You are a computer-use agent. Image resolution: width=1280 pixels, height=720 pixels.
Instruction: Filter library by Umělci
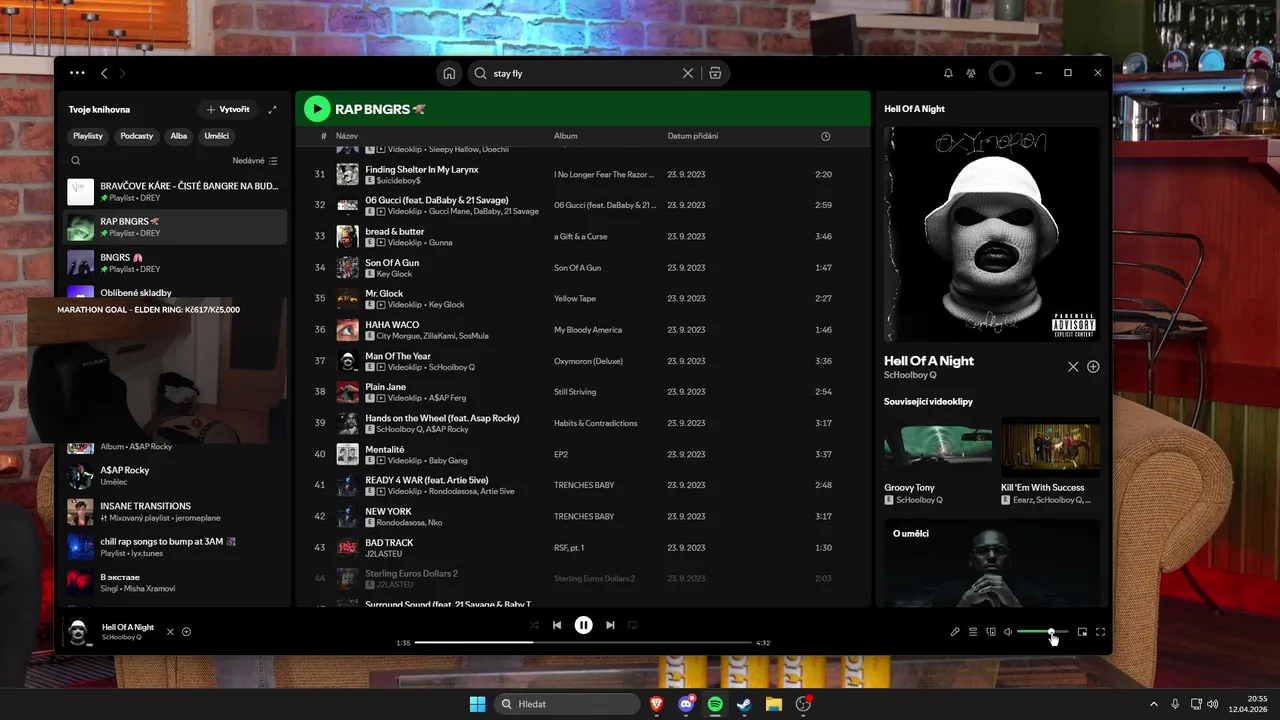tap(217, 136)
